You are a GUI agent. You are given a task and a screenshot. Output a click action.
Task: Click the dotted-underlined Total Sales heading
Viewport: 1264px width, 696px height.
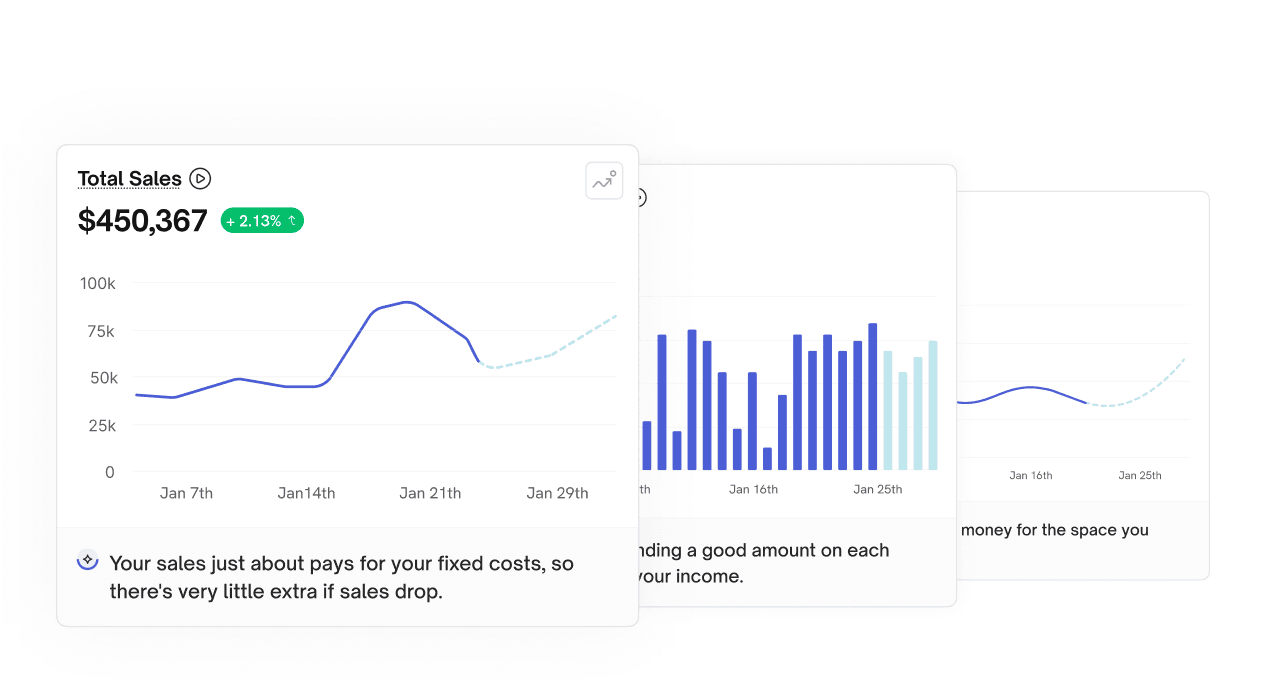click(130, 178)
